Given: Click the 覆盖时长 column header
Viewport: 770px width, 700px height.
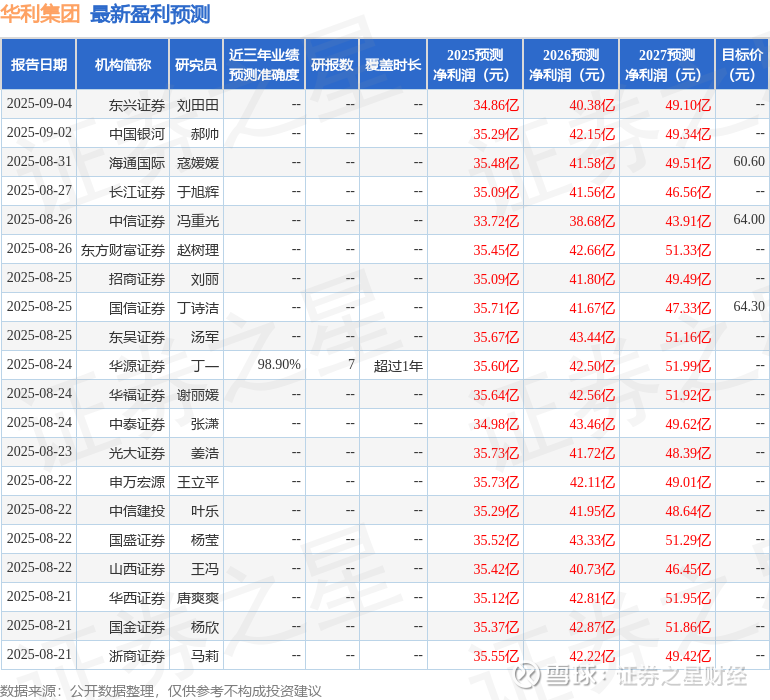Looking at the screenshot, I should pos(393,65).
